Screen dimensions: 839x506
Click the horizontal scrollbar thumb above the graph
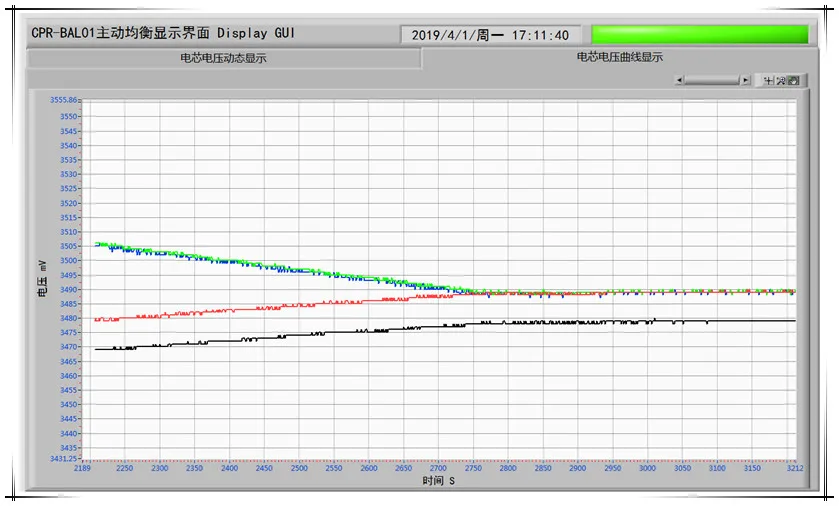[x=712, y=80]
